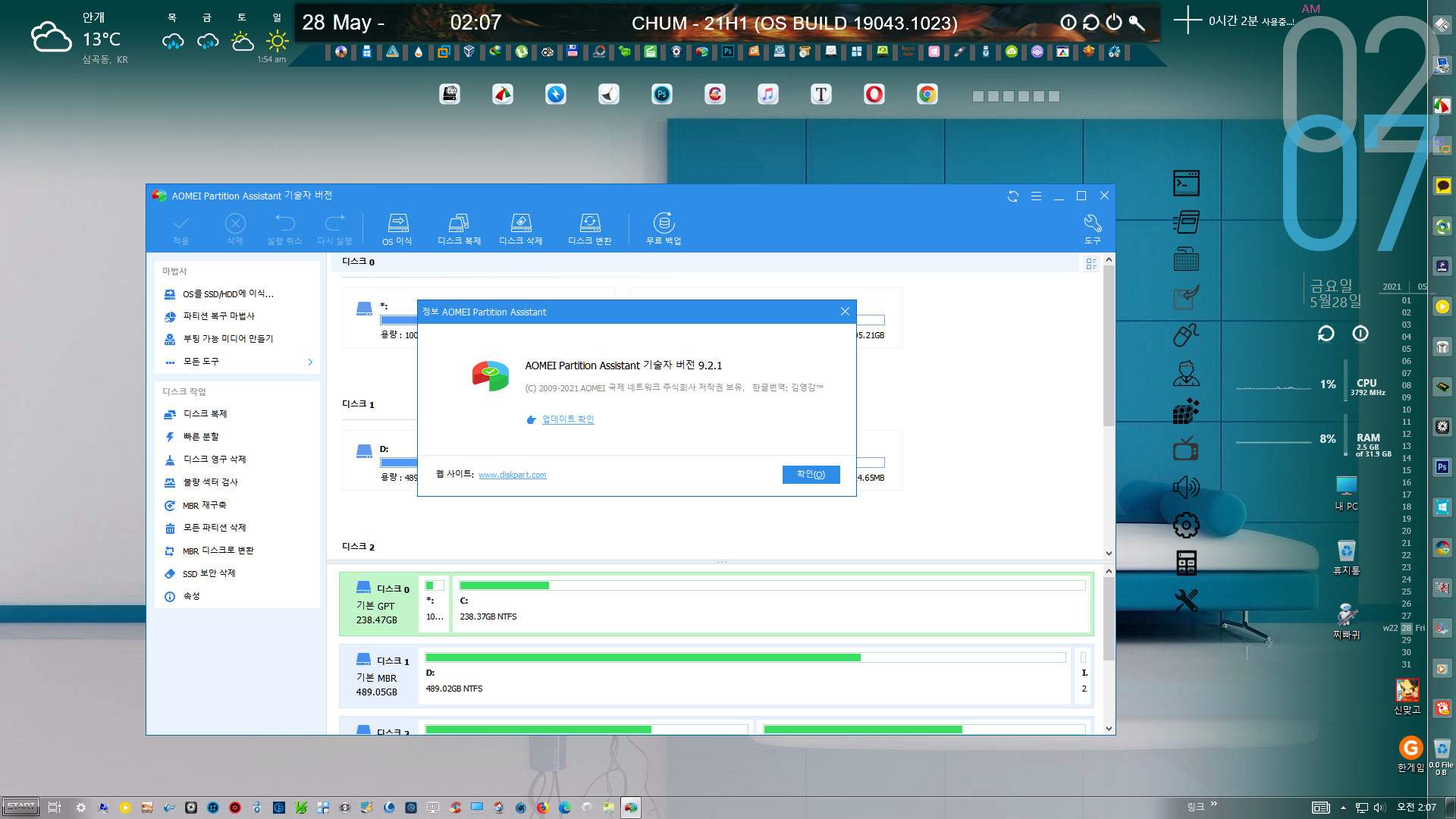Open the 디스크 복제 toolbar icon
The image size is (1456, 819).
[x=459, y=228]
